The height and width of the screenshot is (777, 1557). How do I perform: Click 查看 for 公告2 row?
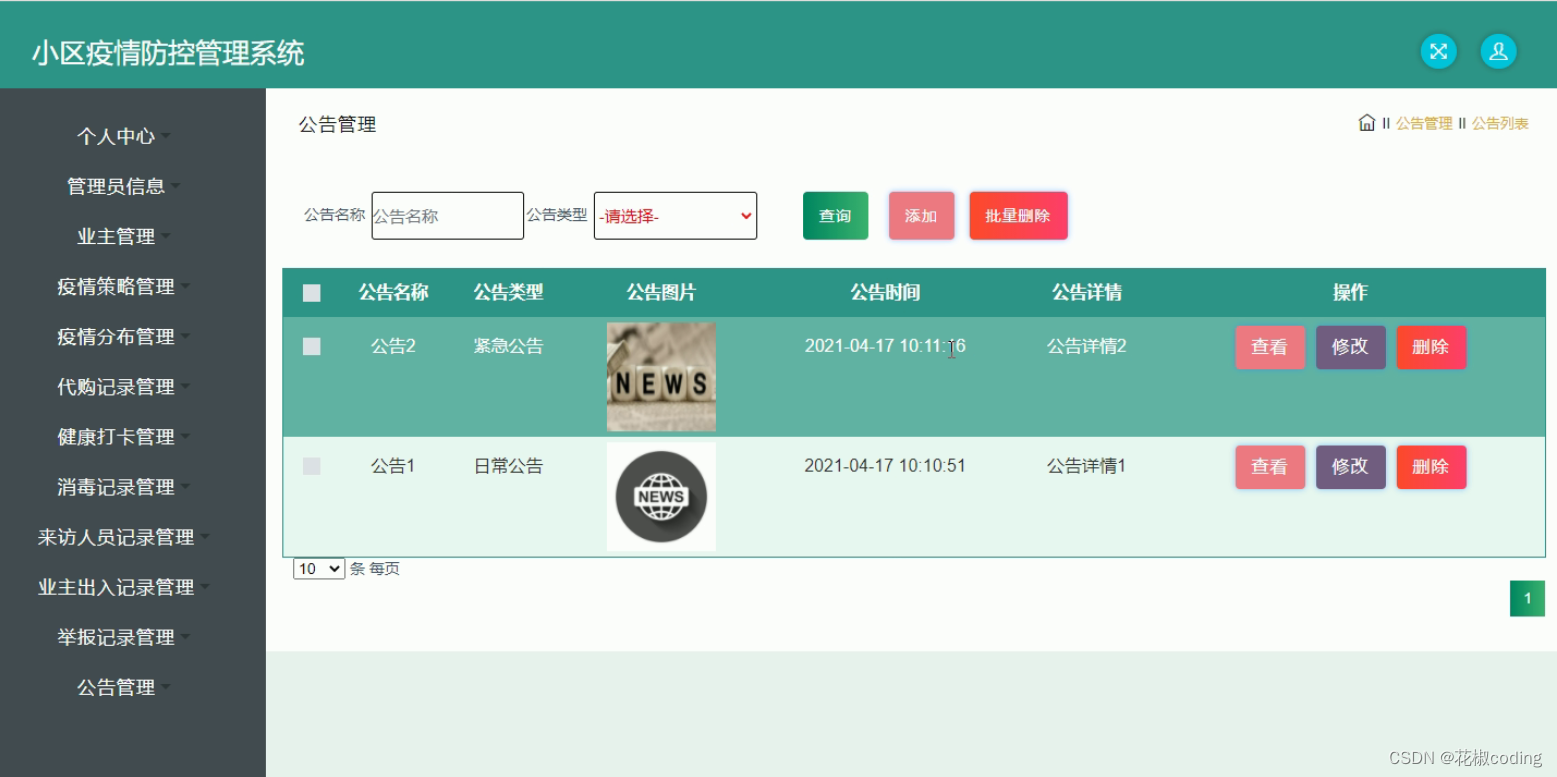tap(1270, 347)
